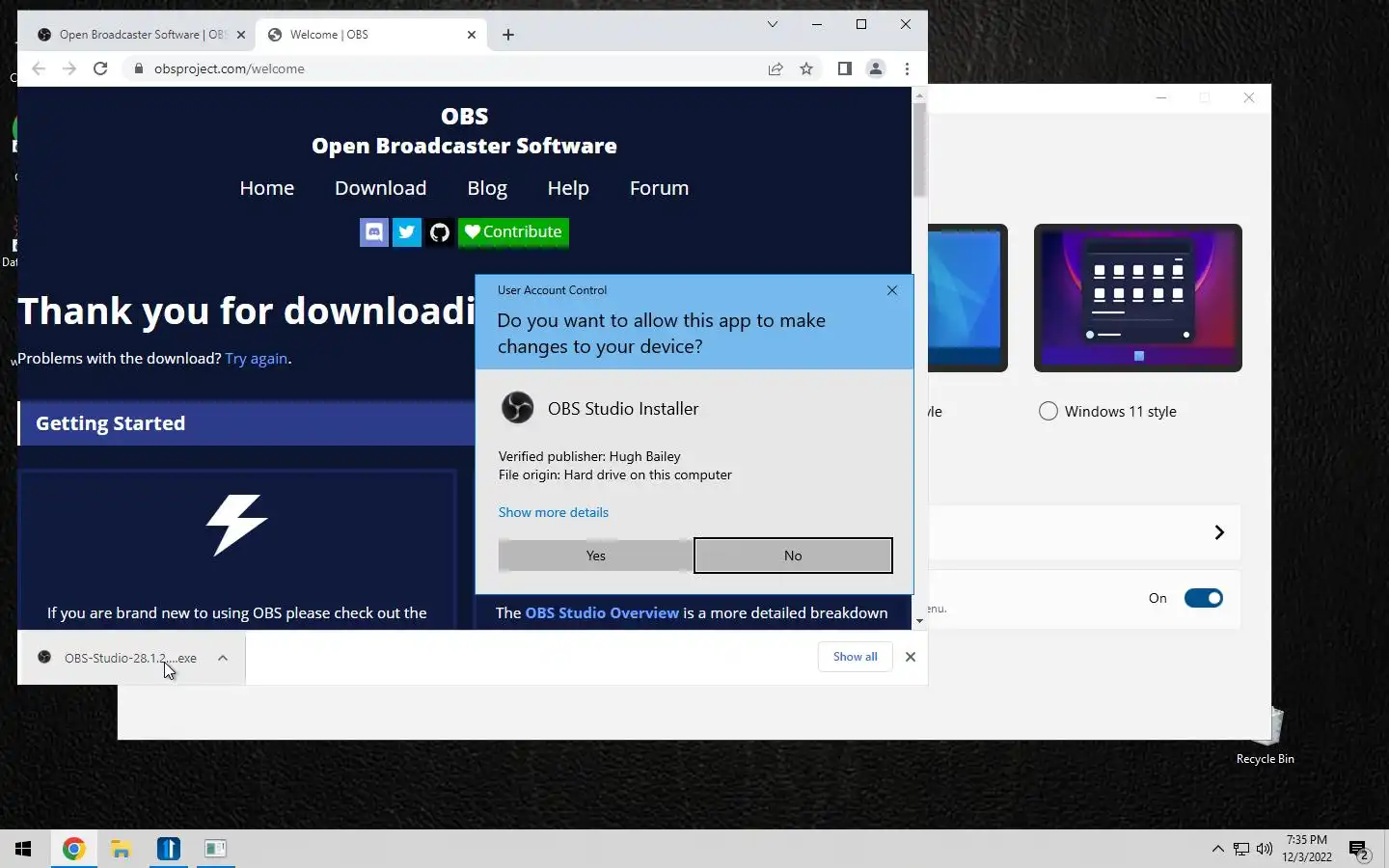This screenshot has height=868, width=1389.
Task: Click Yes in User Account Control
Action: [595, 556]
